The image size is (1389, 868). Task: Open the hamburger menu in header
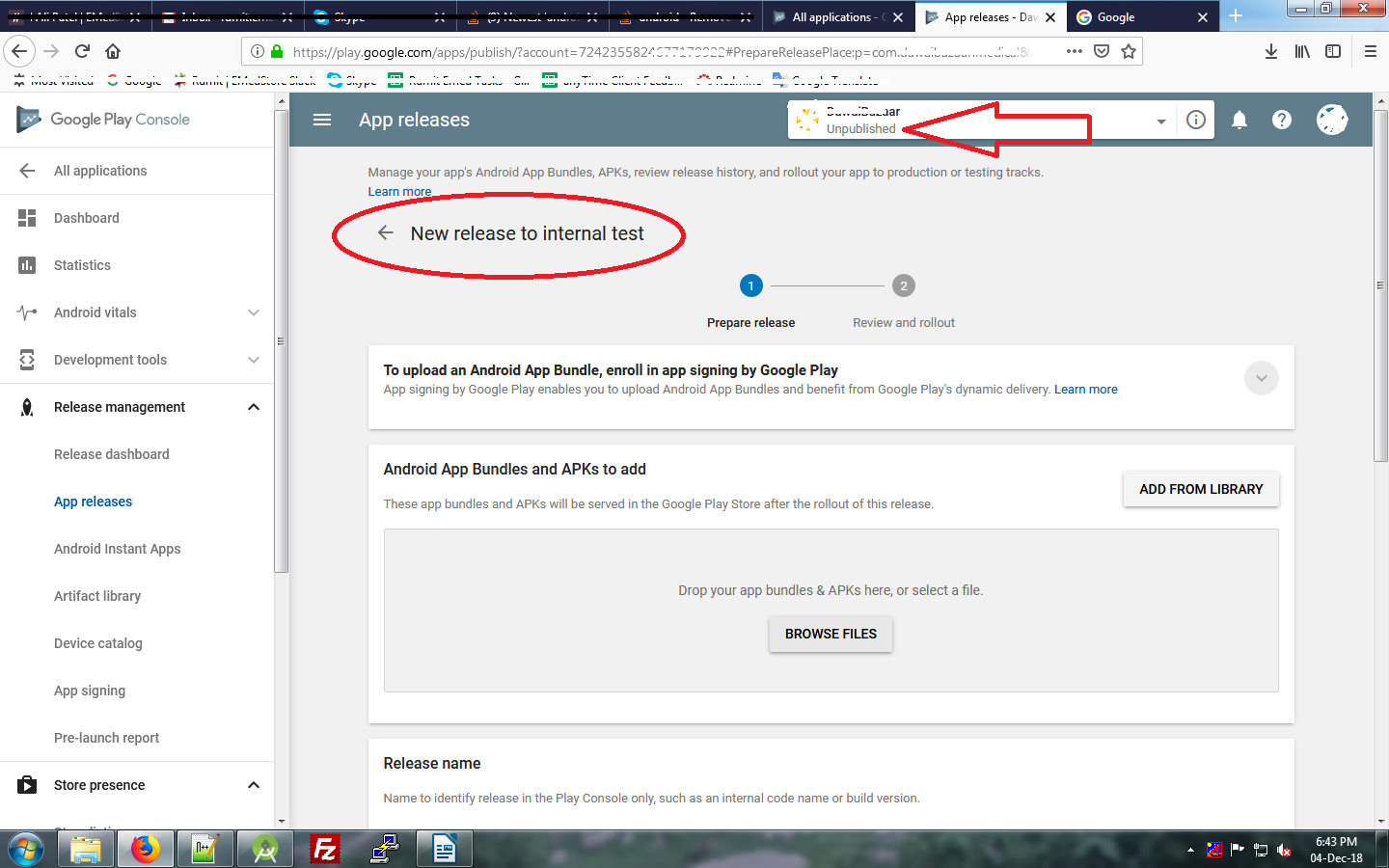pos(322,120)
